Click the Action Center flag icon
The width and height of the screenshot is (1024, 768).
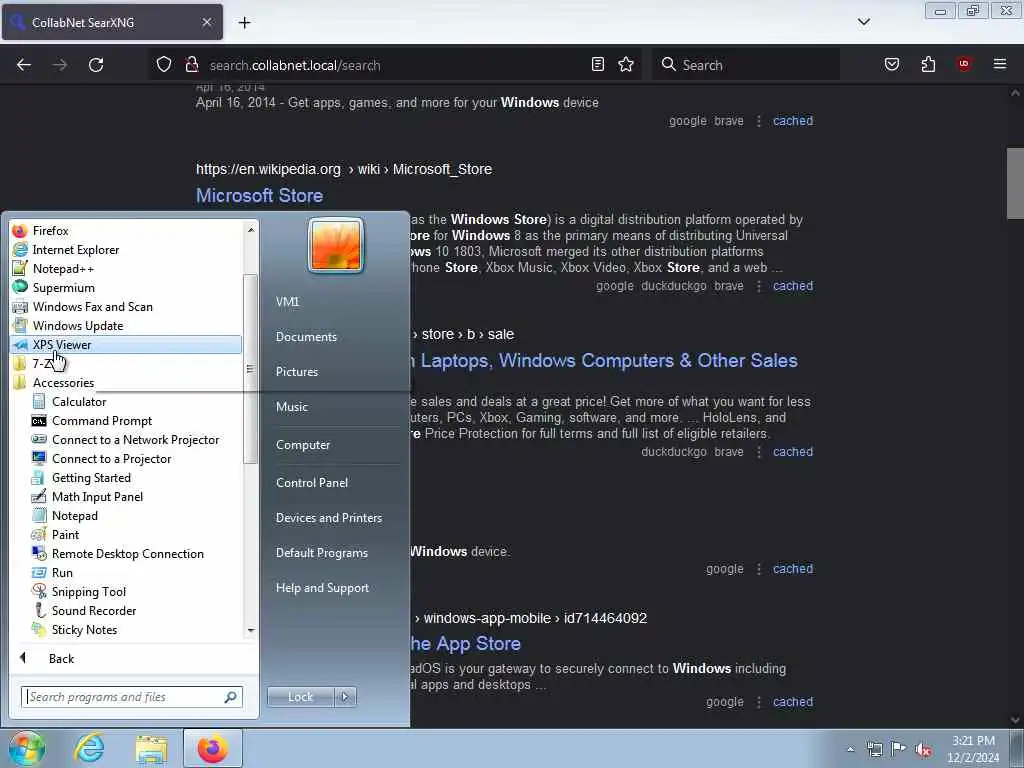tap(899, 748)
